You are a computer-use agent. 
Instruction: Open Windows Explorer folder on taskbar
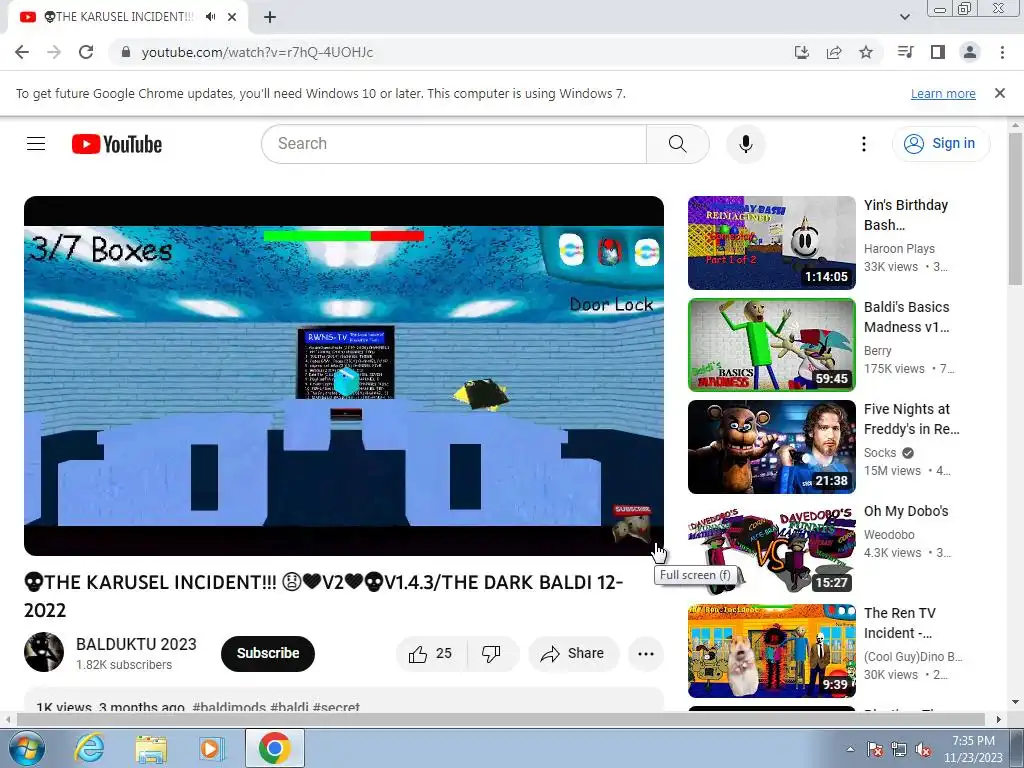pyautogui.click(x=151, y=748)
